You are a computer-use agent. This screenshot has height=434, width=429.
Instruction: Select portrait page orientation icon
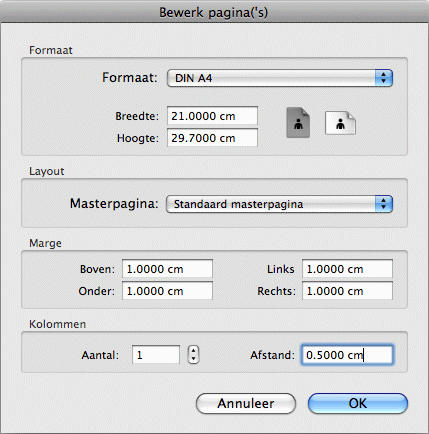point(298,123)
